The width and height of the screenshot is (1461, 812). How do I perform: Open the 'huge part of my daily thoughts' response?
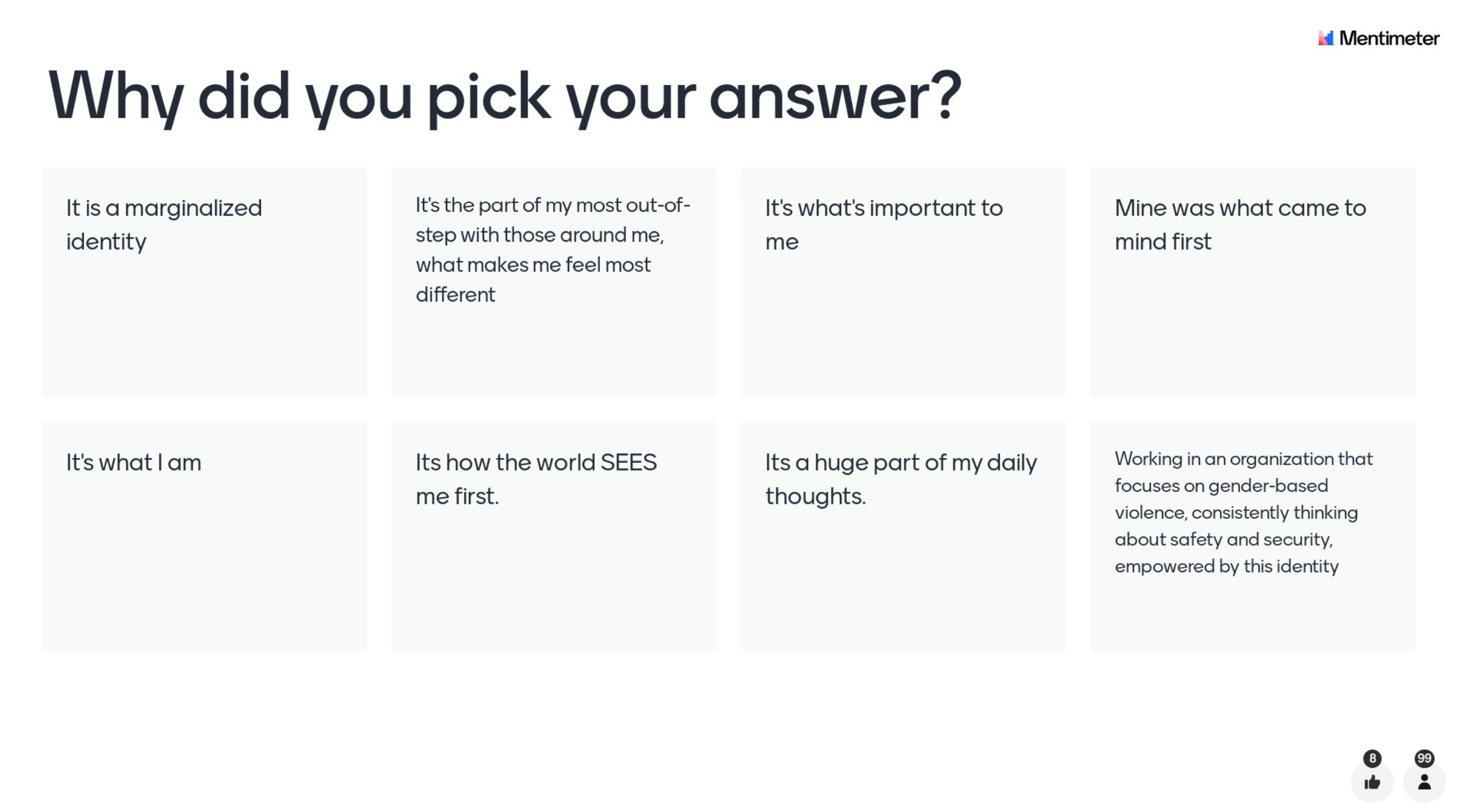tap(903, 536)
